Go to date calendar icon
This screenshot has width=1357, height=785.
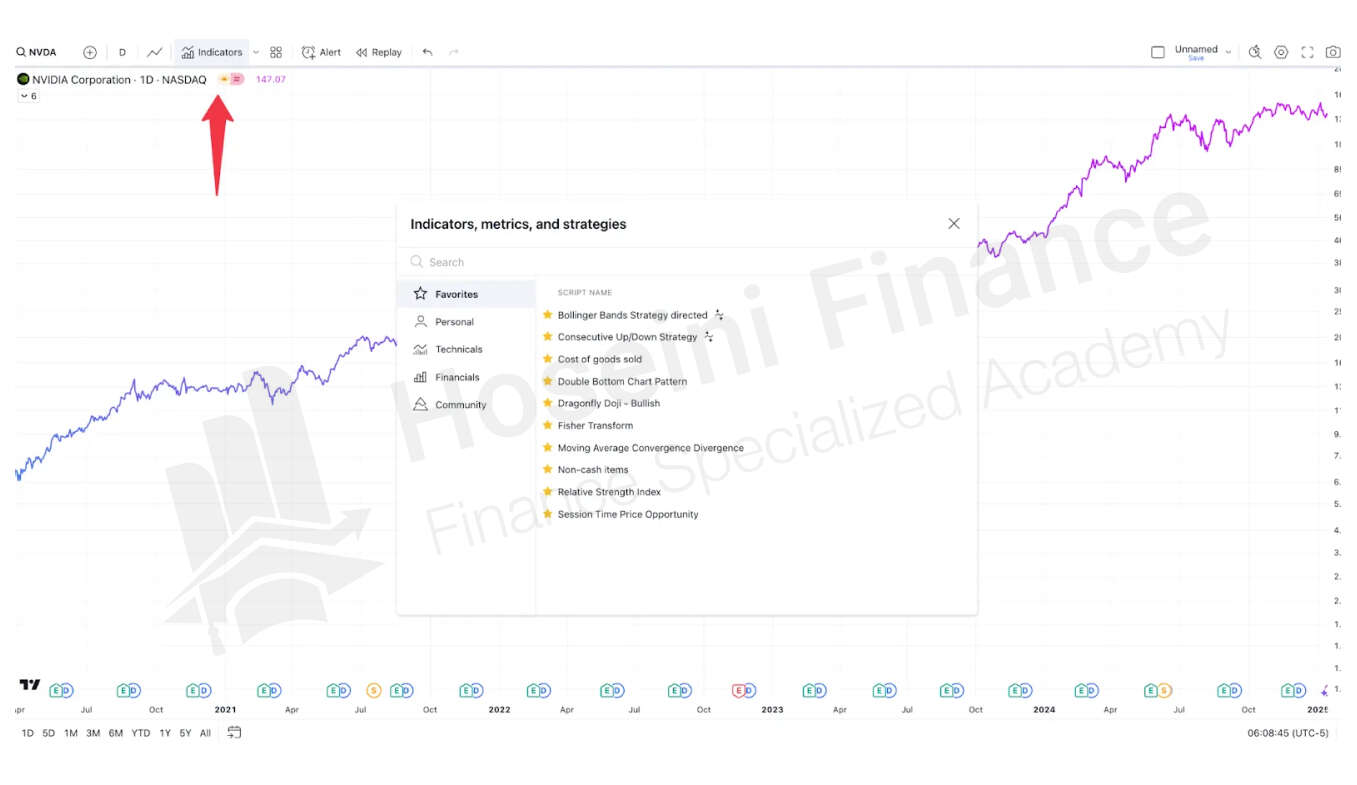(x=234, y=732)
